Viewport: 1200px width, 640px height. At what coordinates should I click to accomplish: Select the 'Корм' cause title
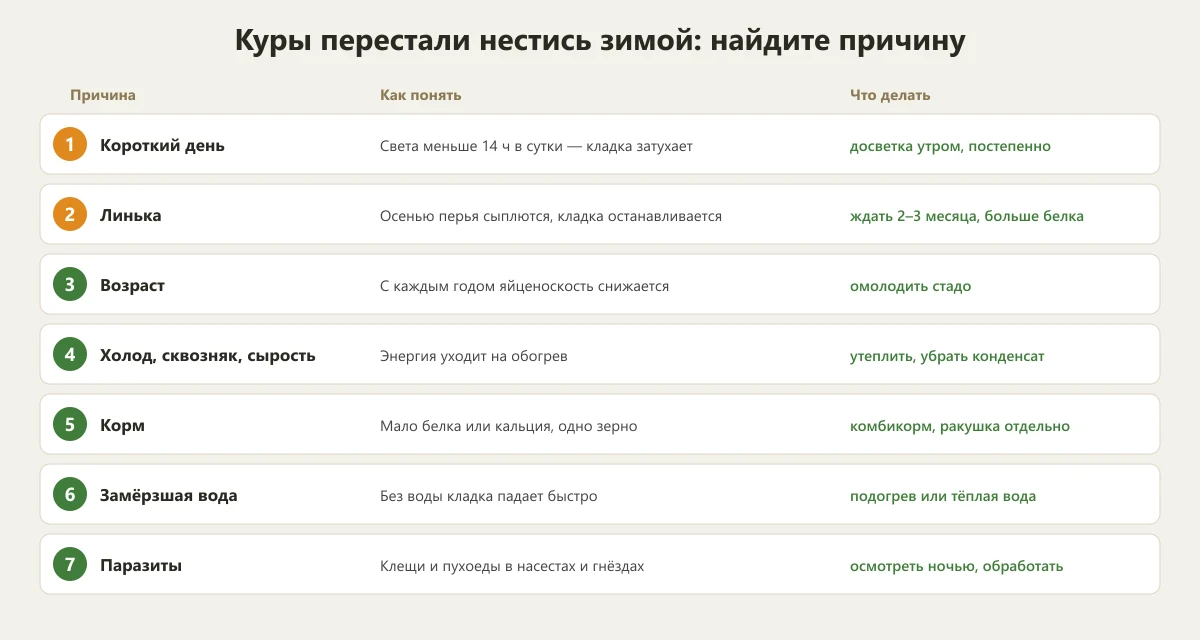coord(122,426)
